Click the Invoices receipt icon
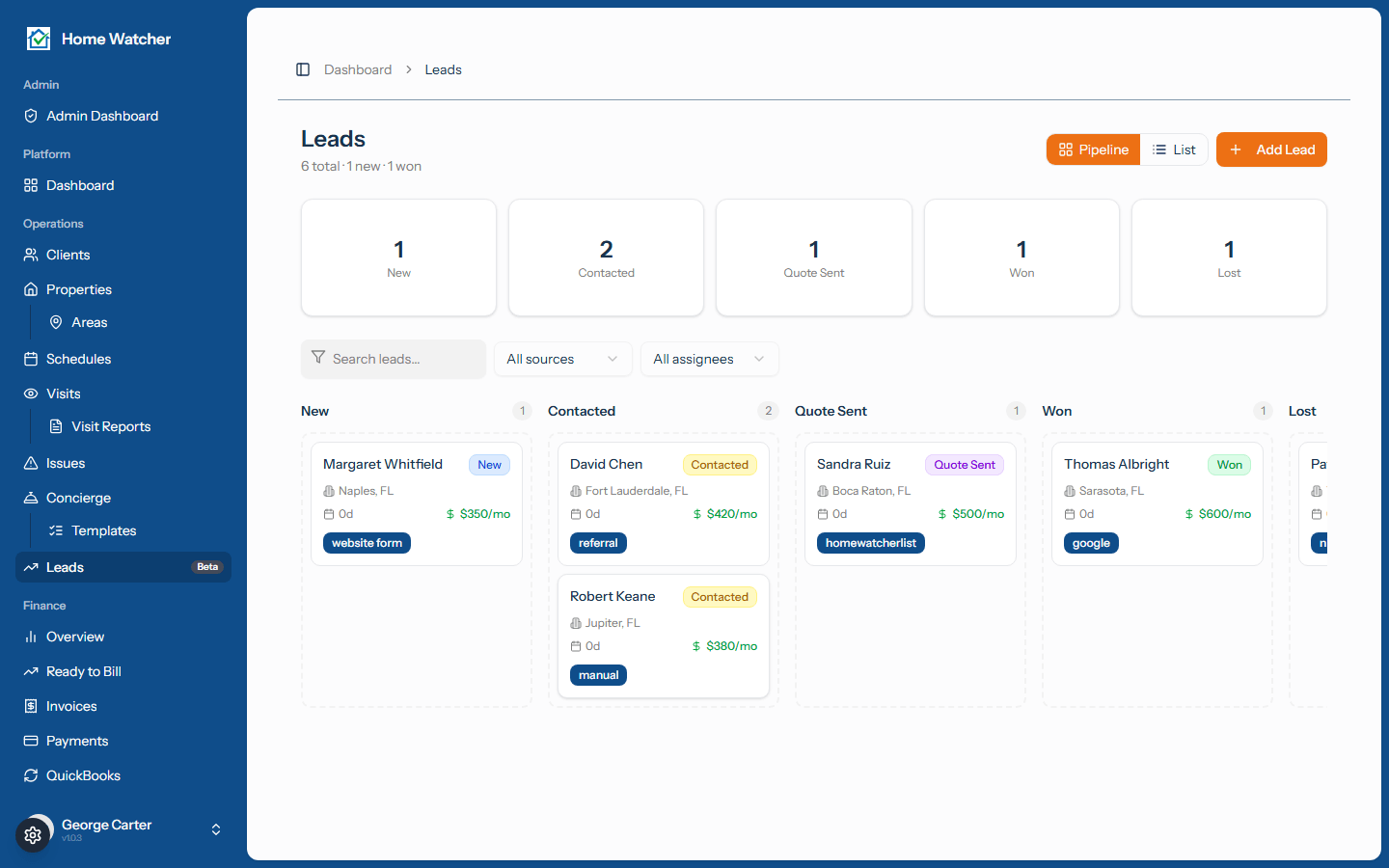 click(x=31, y=706)
